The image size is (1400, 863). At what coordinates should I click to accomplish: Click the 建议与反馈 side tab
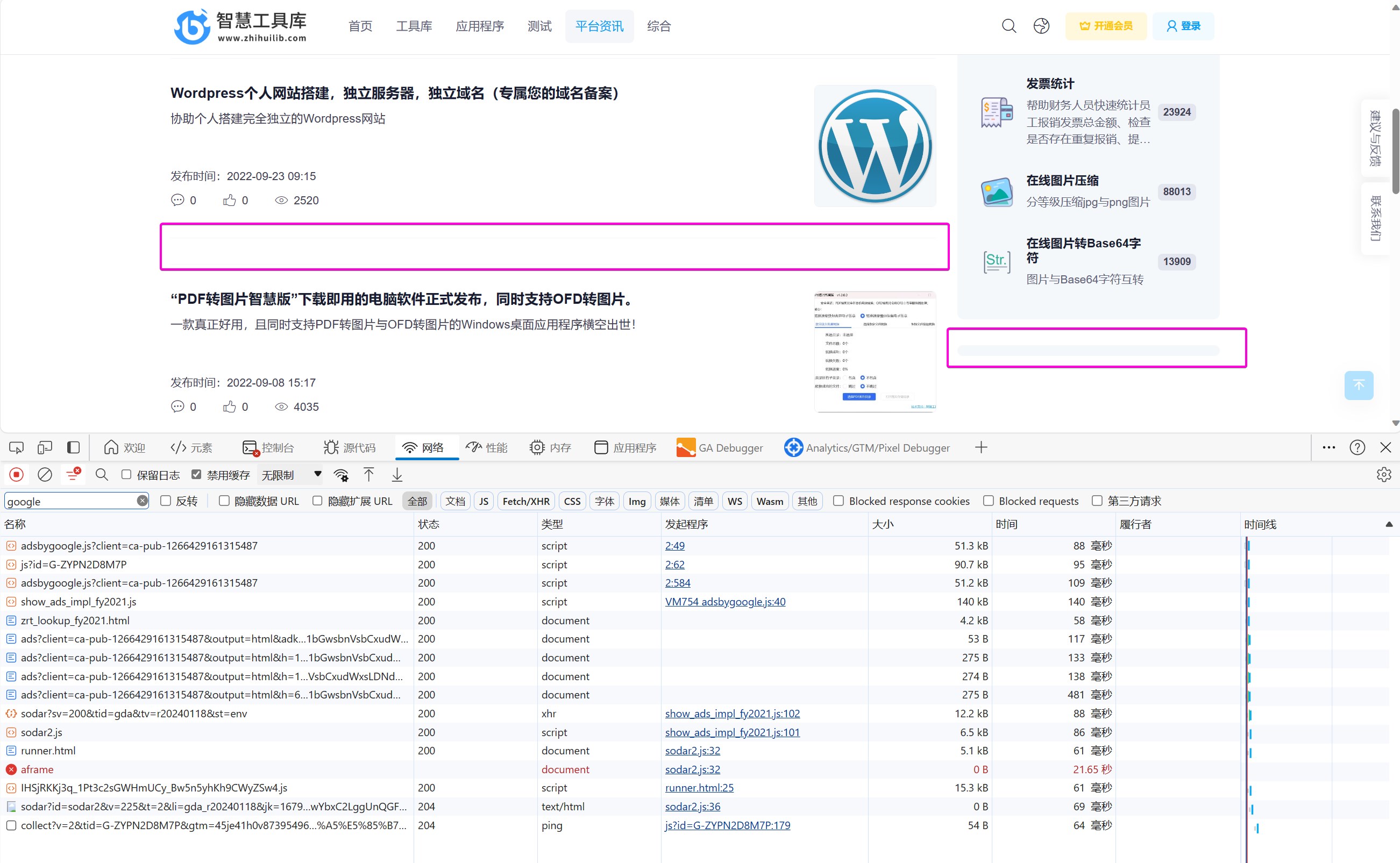click(1375, 138)
